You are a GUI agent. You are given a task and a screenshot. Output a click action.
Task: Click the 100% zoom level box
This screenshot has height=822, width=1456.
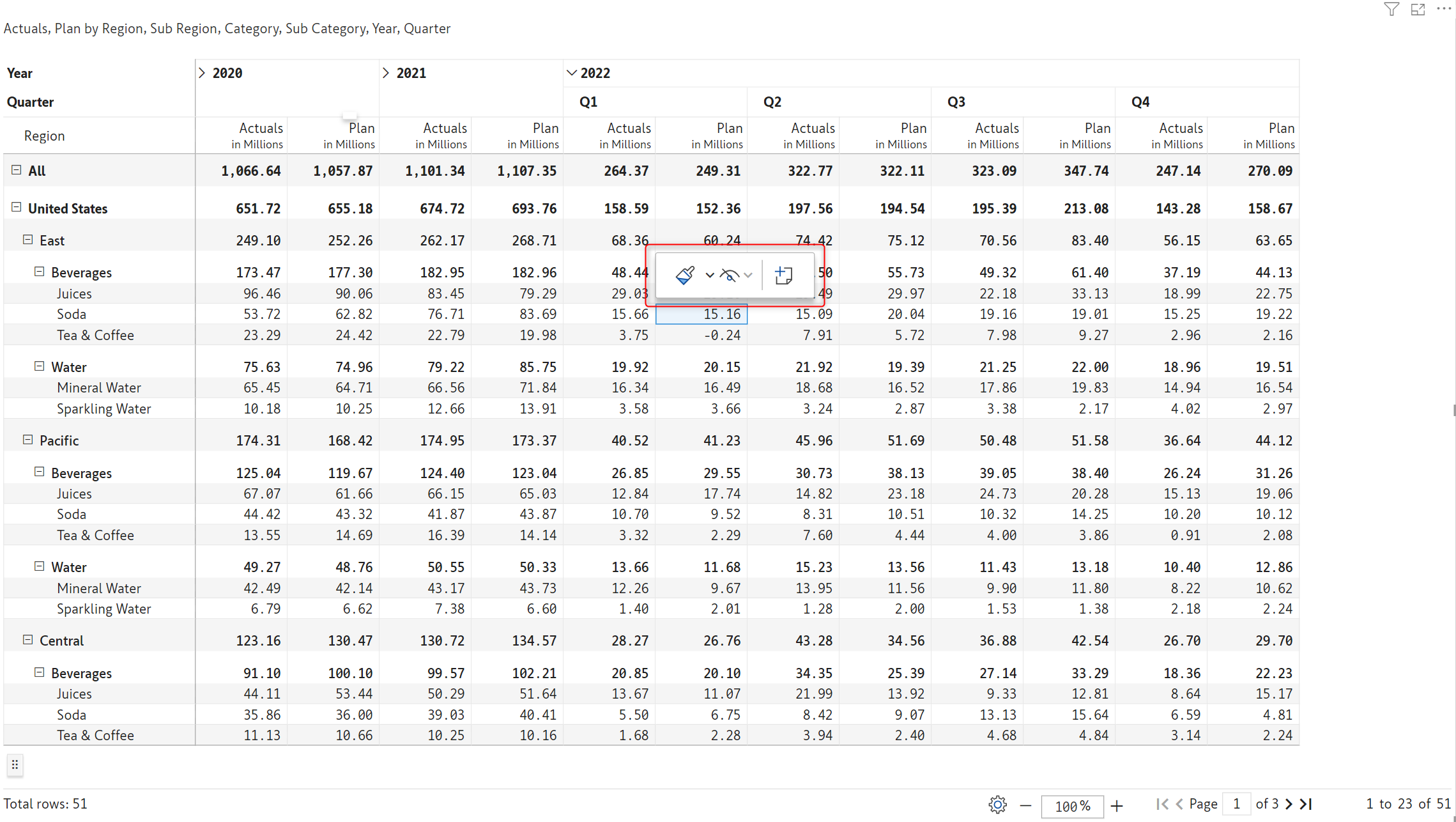coord(1072,806)
